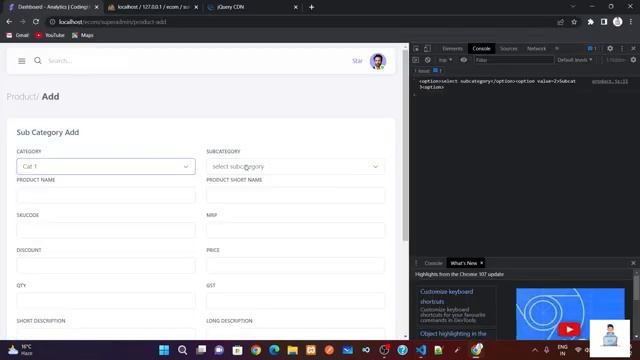Viewport: 640px width, 360px height.
Task: Switch to the Elements tab
Action: [x=452, y=49]
